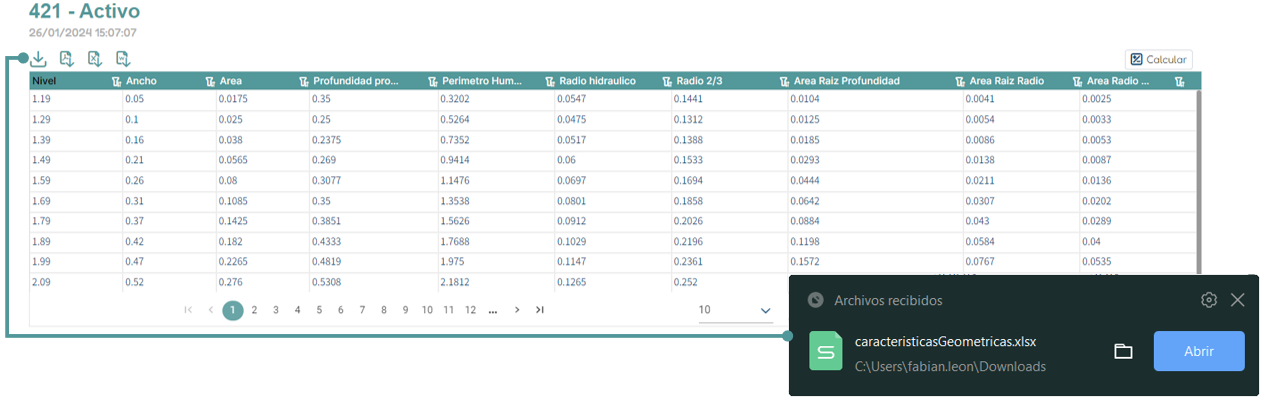Click the pagination ellipsis for more pages
1265x400 pixels.
tap(493, 311)
